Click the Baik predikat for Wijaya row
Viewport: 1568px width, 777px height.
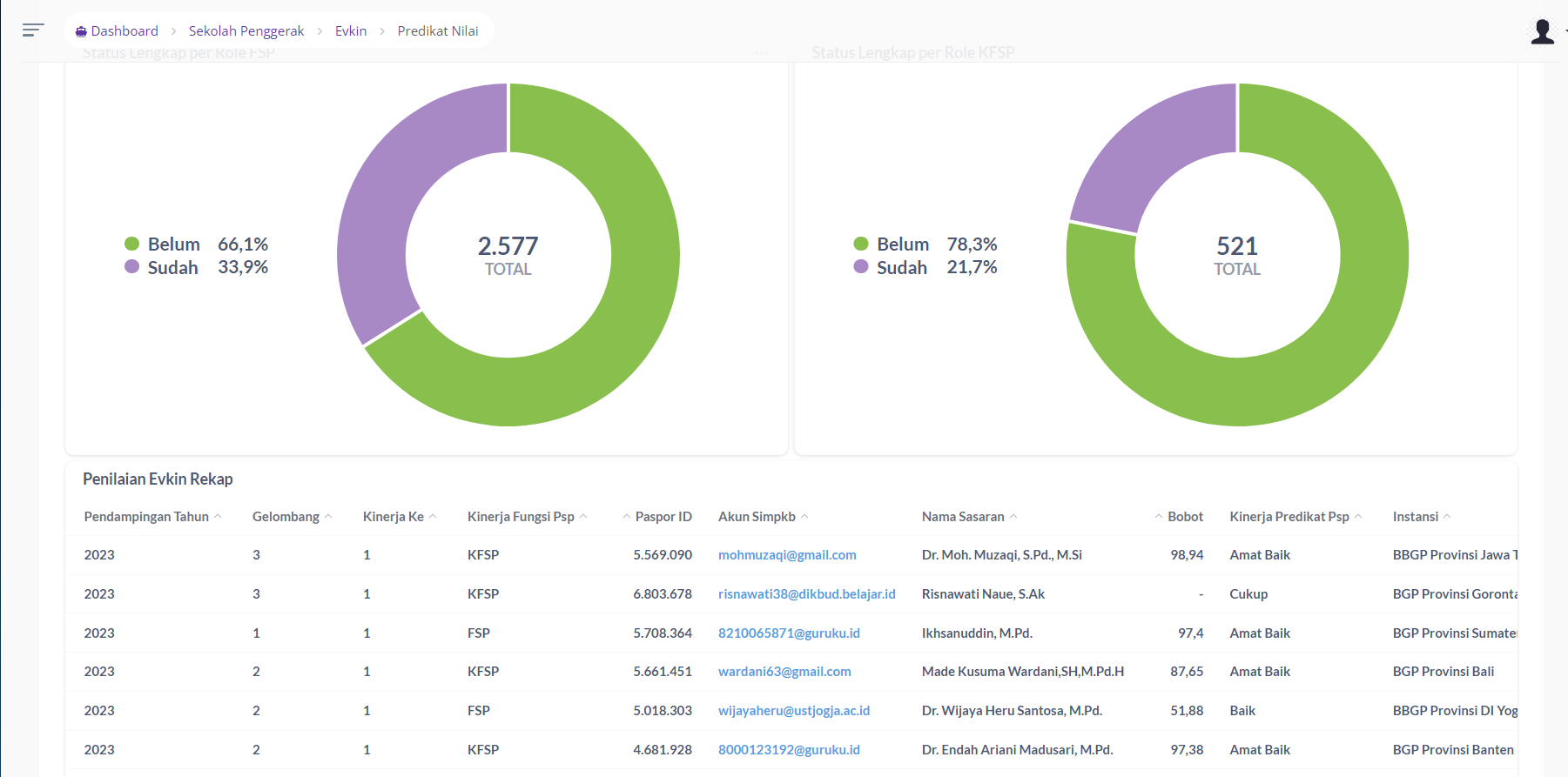(x=1242, y=711)
